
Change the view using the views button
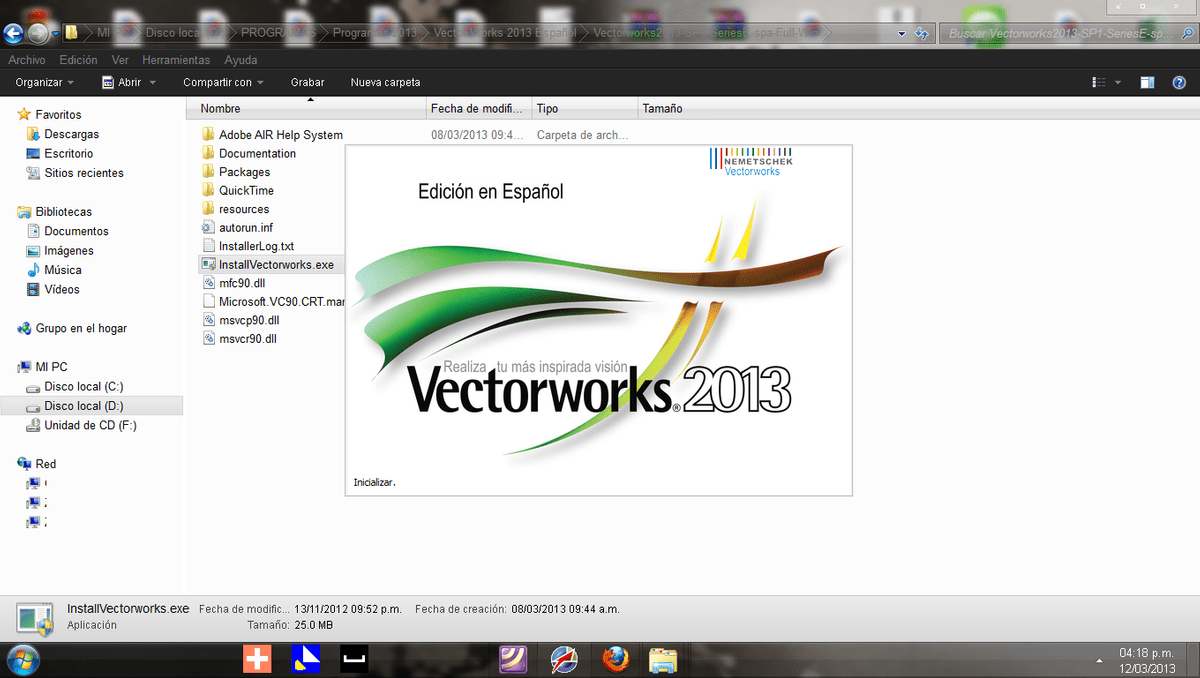click(1099, 82)
